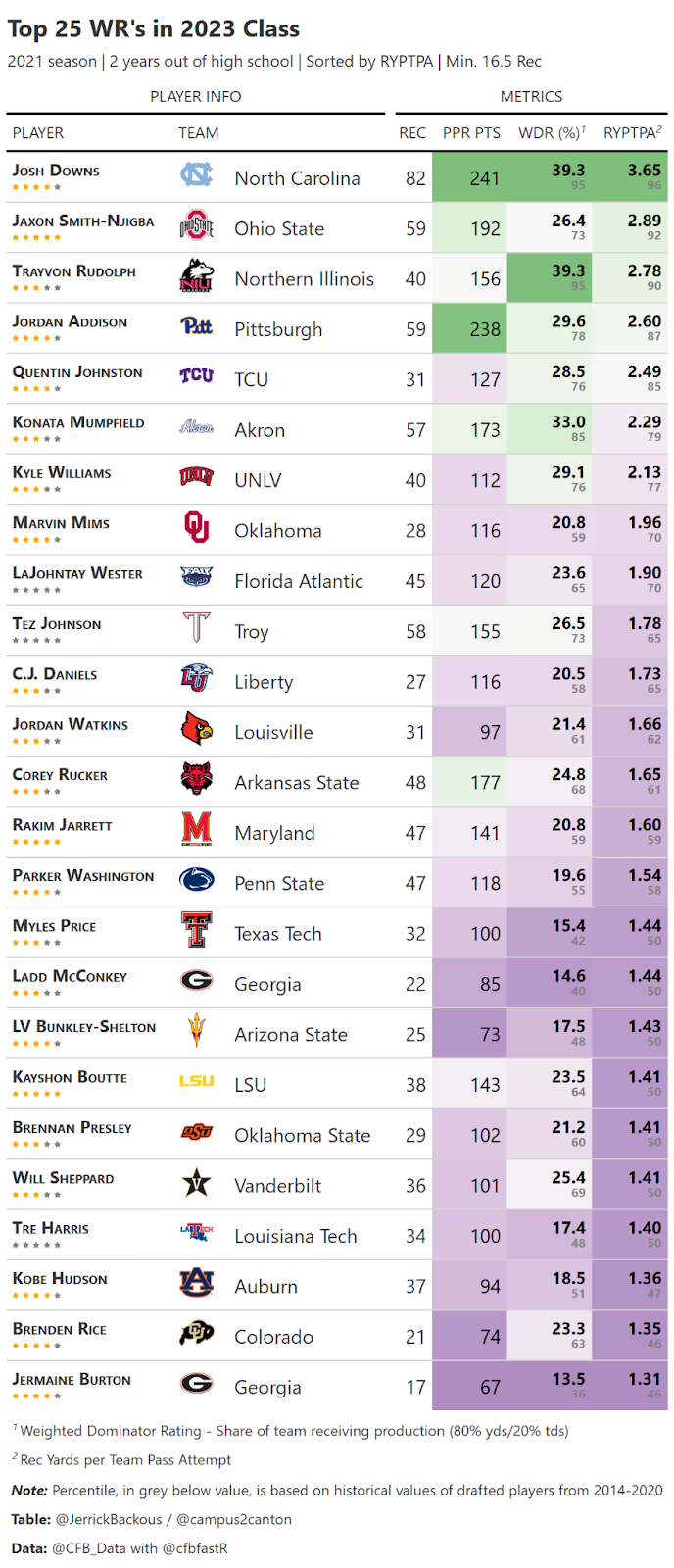Click the Colorado Buffaloes logo

(x=196, y=1335)
